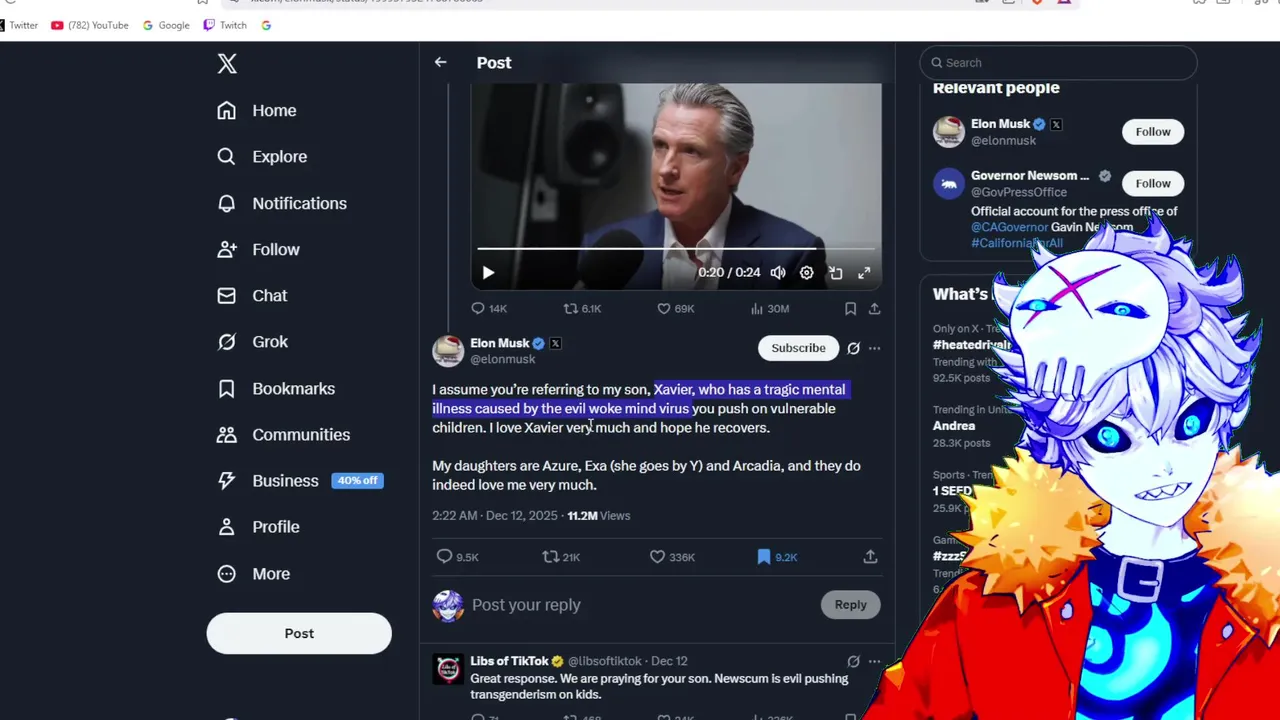This screenshot has height=720, width=1280.
Task: Reply to the main post (9.5K)
Action: [x=457, y=557]
